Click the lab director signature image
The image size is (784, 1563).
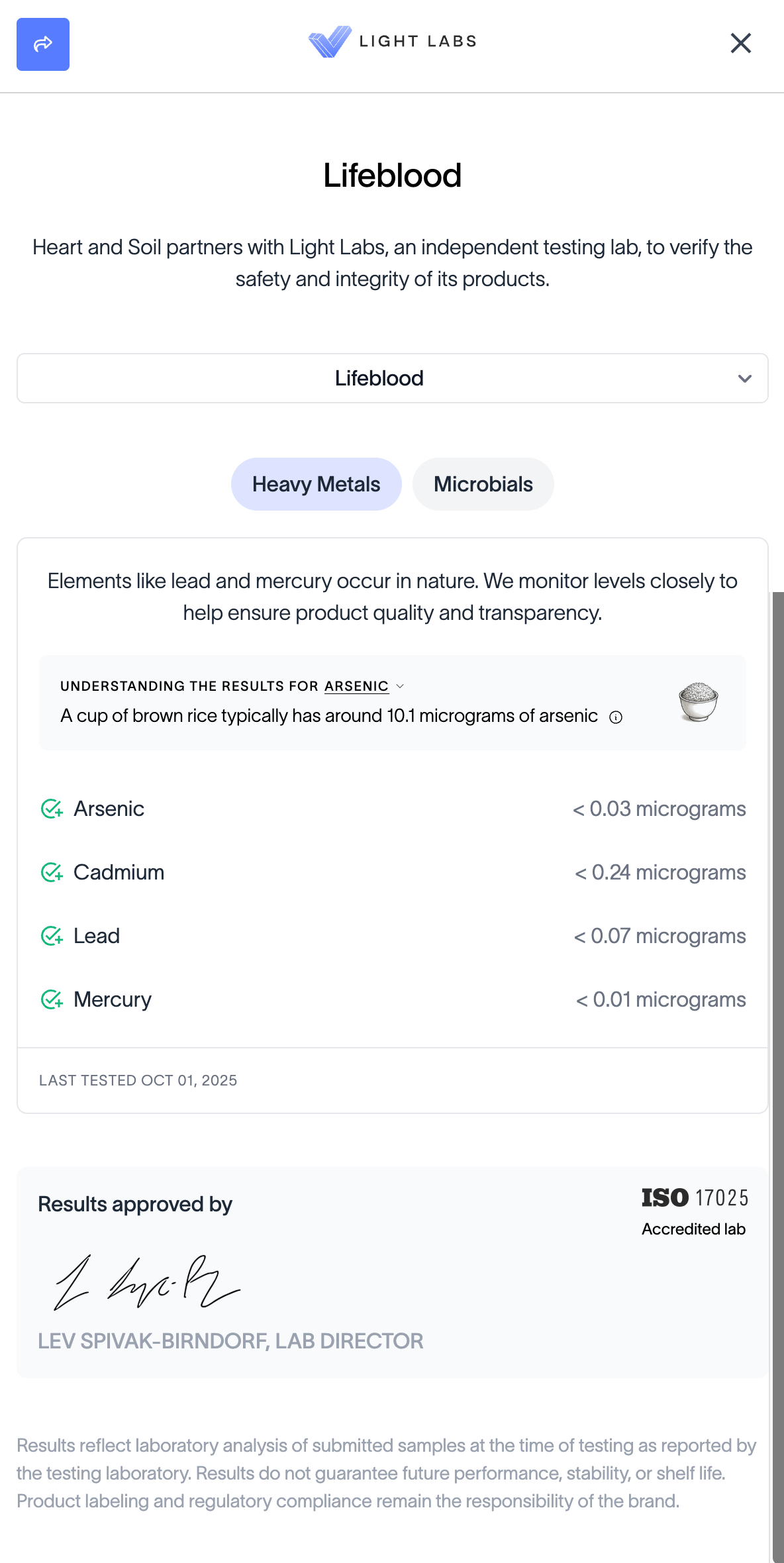[147, 1283]
